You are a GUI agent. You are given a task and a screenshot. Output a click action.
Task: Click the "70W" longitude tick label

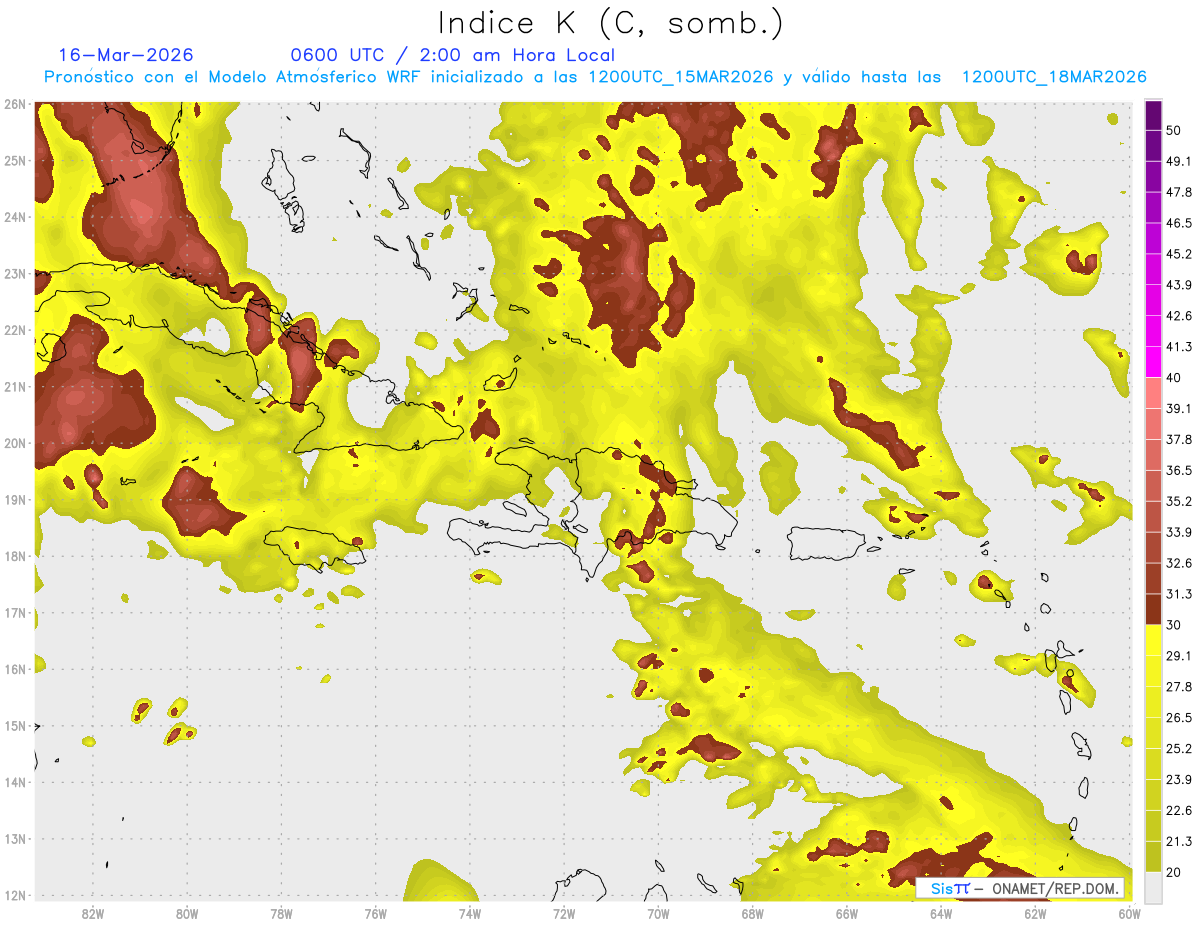pos(658,913)
